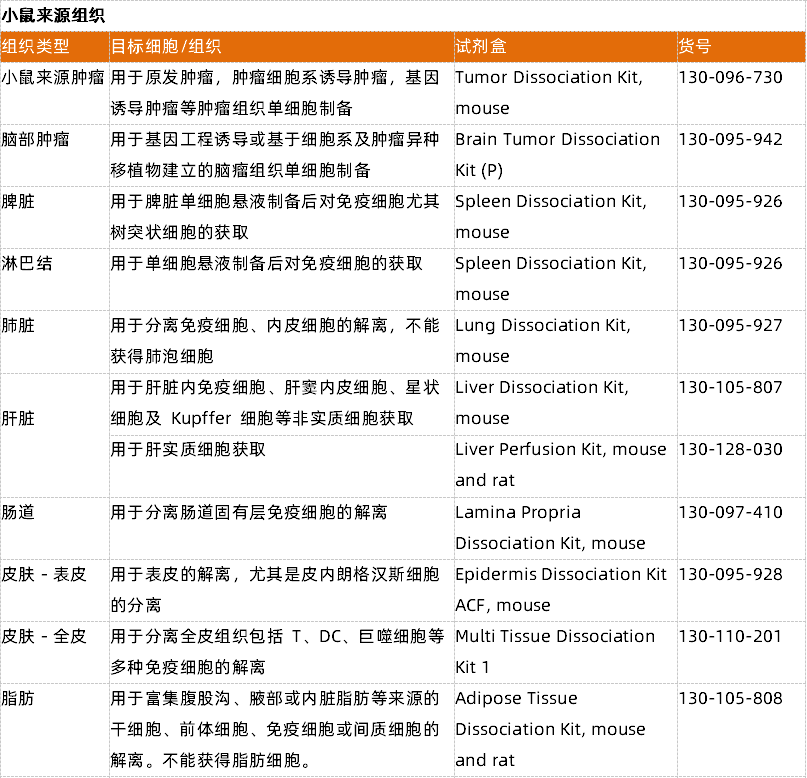Select the 组织类型 column header
The image size is (807, 778).
click(36, 47)
